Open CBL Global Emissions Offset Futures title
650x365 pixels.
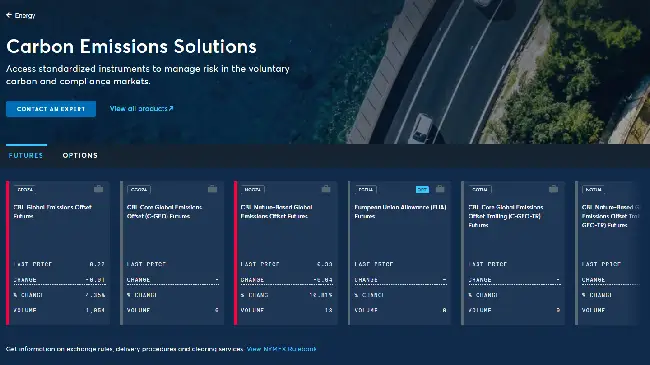[x=53, y=212]
